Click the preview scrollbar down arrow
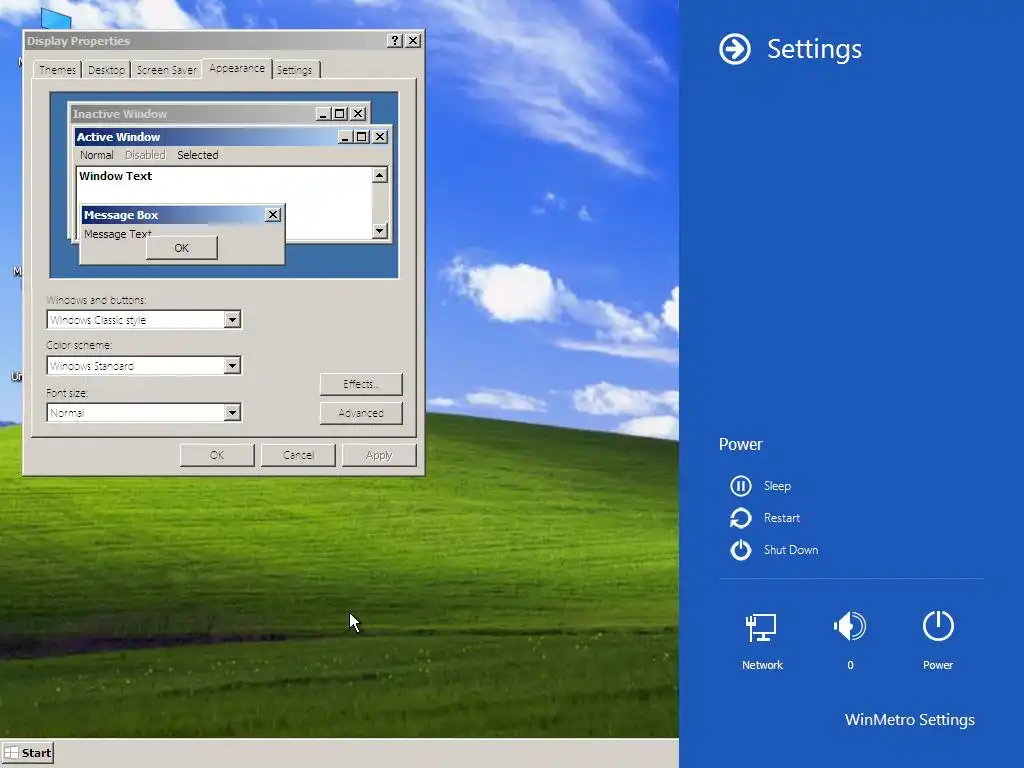The height and width of the screenshot is (768, 1024). click(379, 231)
